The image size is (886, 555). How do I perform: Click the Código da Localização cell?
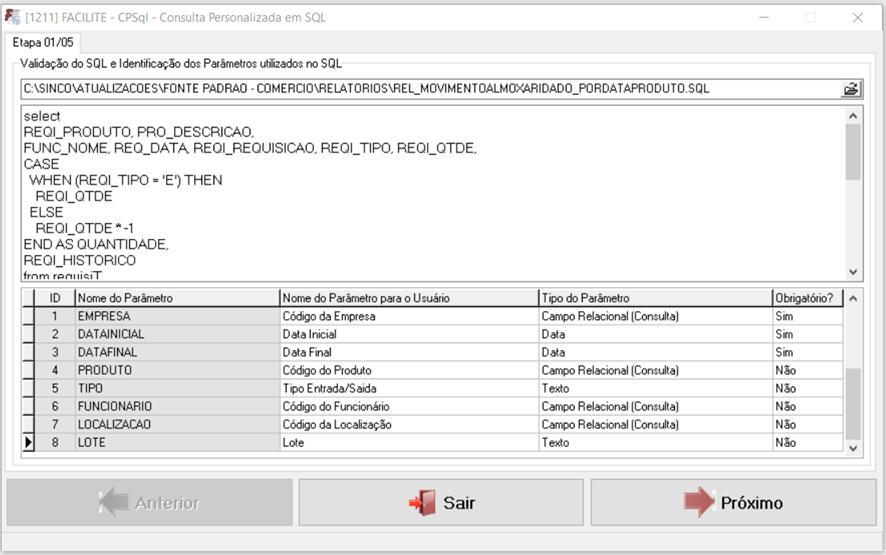click(x=409, y=424)
